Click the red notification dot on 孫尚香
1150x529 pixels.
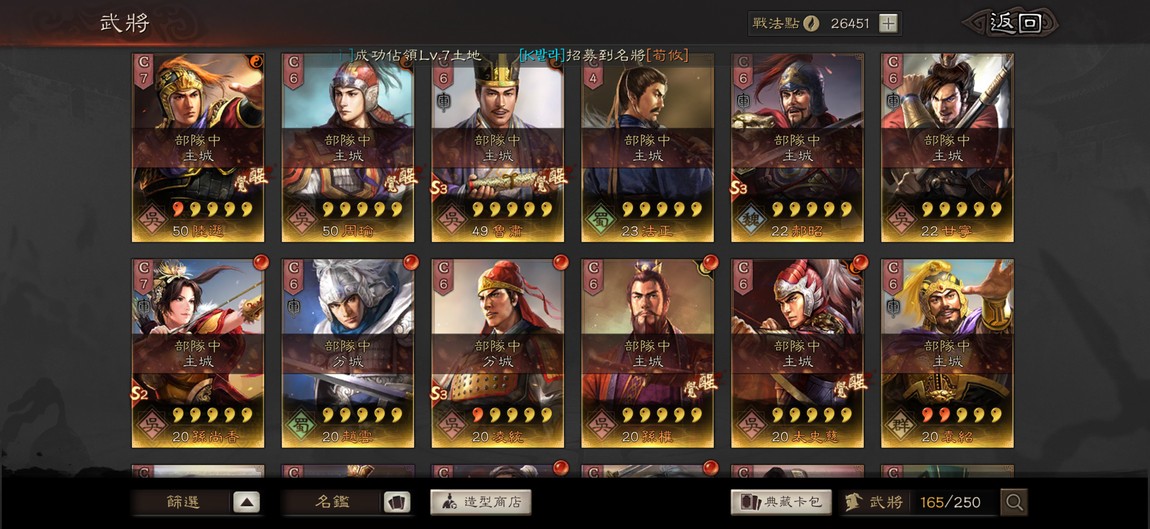click(260, 263)
